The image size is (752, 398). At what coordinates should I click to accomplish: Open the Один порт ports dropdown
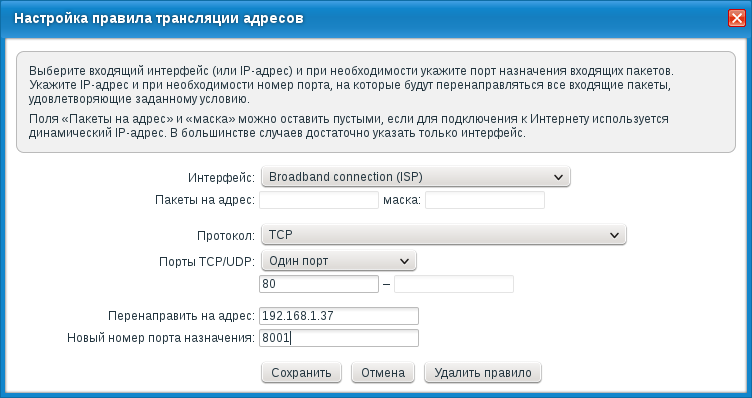[x=339, y=261]
